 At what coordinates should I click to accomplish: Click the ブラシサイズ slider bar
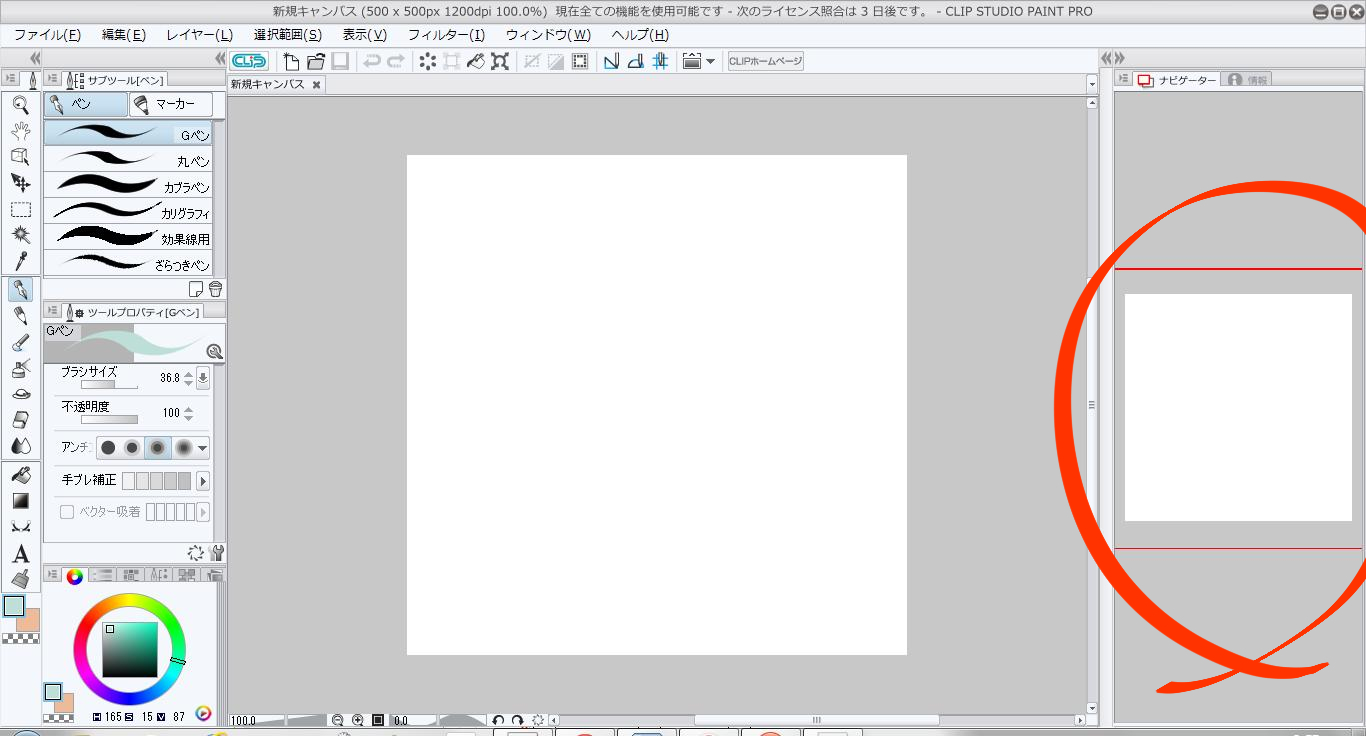[x=109, y=385]
